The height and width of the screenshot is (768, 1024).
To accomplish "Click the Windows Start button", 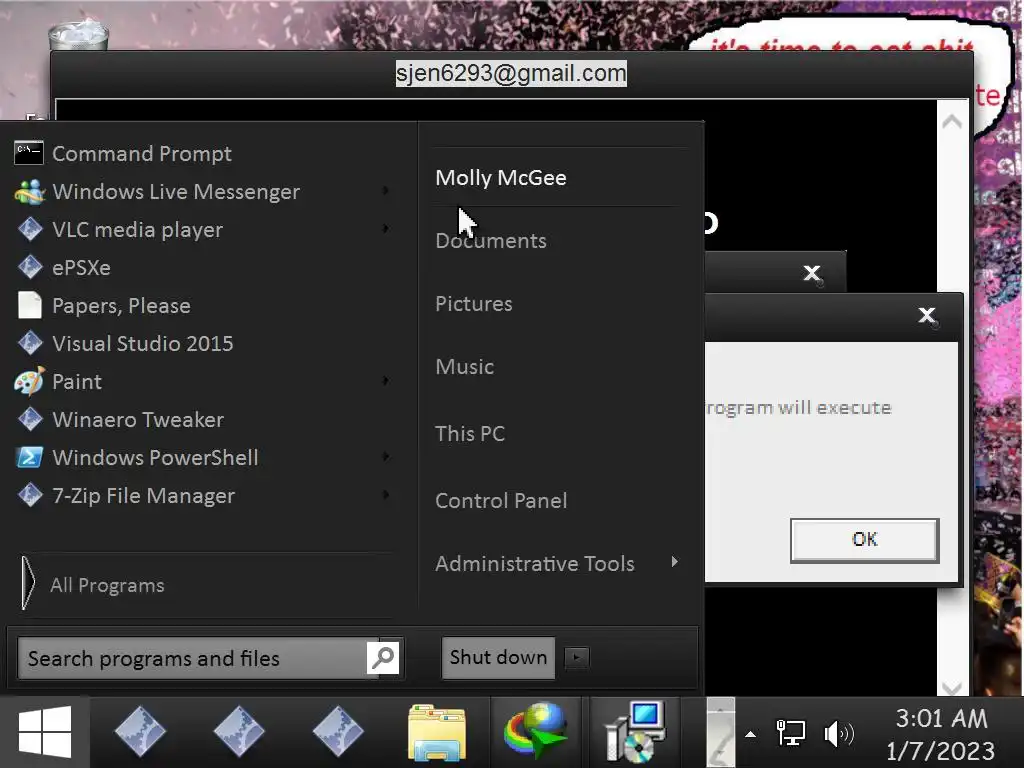I will tap(44, 732).
